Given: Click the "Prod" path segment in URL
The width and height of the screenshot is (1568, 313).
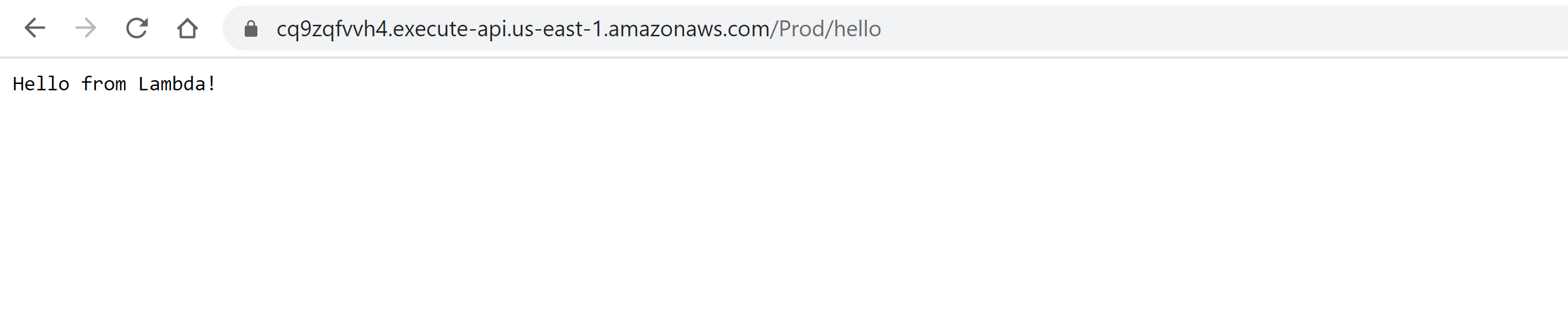Looking at the screenshot, I should click(801, 29).
